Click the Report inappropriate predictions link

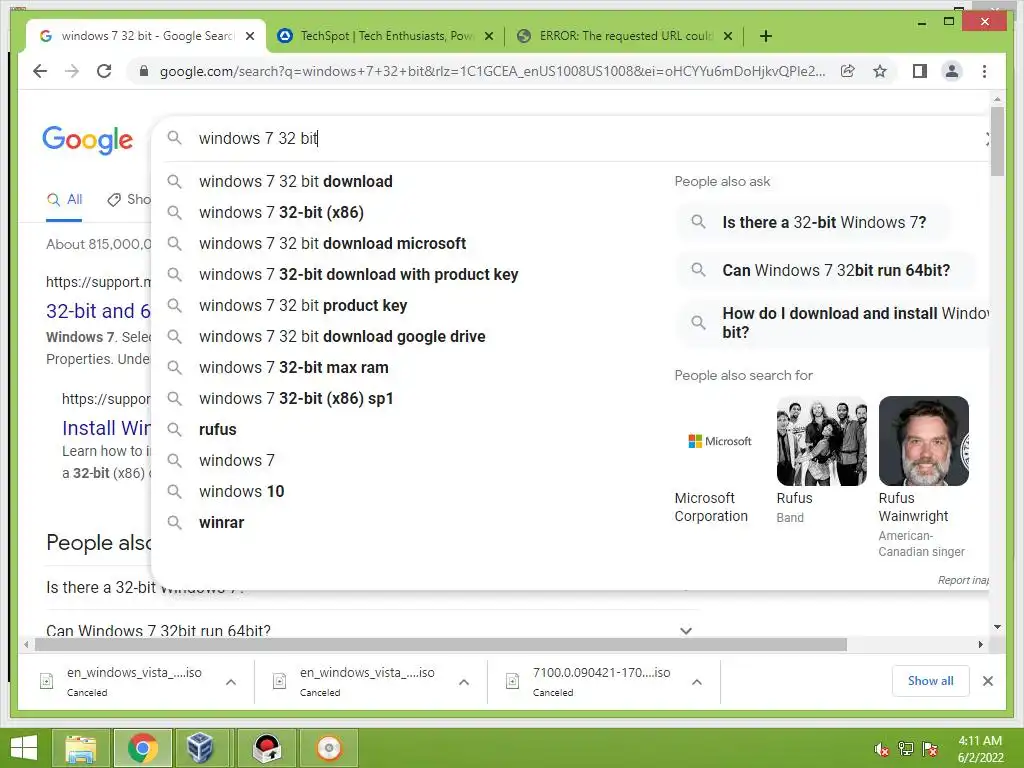tap(963, 580)
